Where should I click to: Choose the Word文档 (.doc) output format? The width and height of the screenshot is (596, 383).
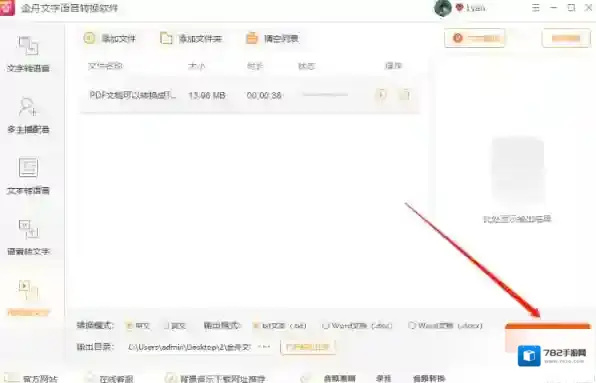click(x=357, y=326)
